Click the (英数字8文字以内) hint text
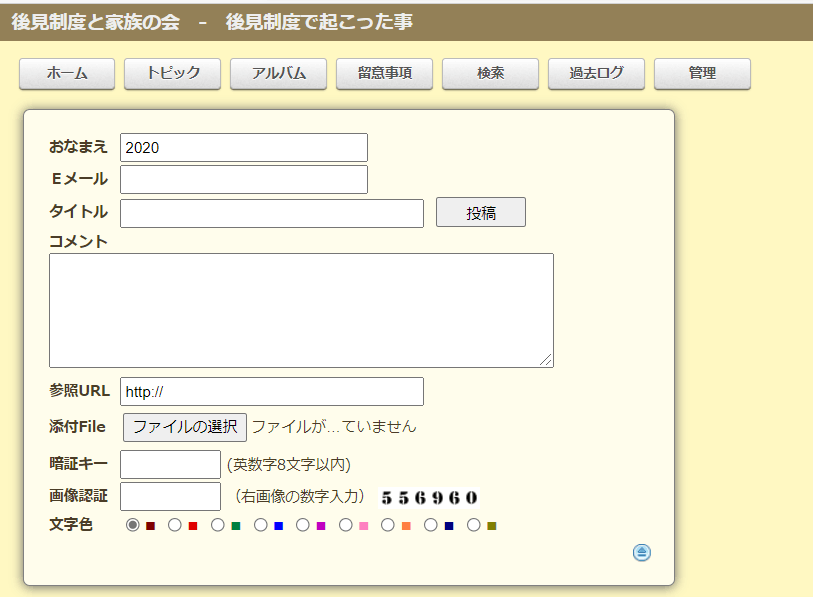Screen dimensions: 813x597 point(289,464)
